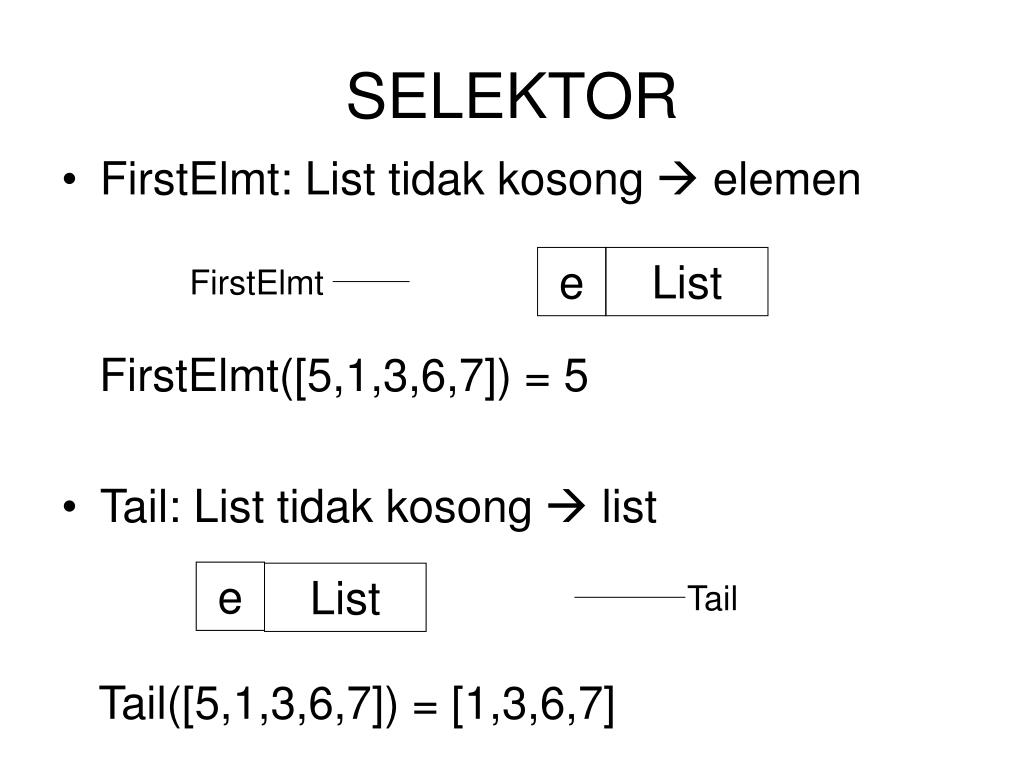The height and width of the screenshot is (768, 1024).
Task: Click the Tail([5,1,3,6,7]) example expression
Action: (x=248, y=703)
